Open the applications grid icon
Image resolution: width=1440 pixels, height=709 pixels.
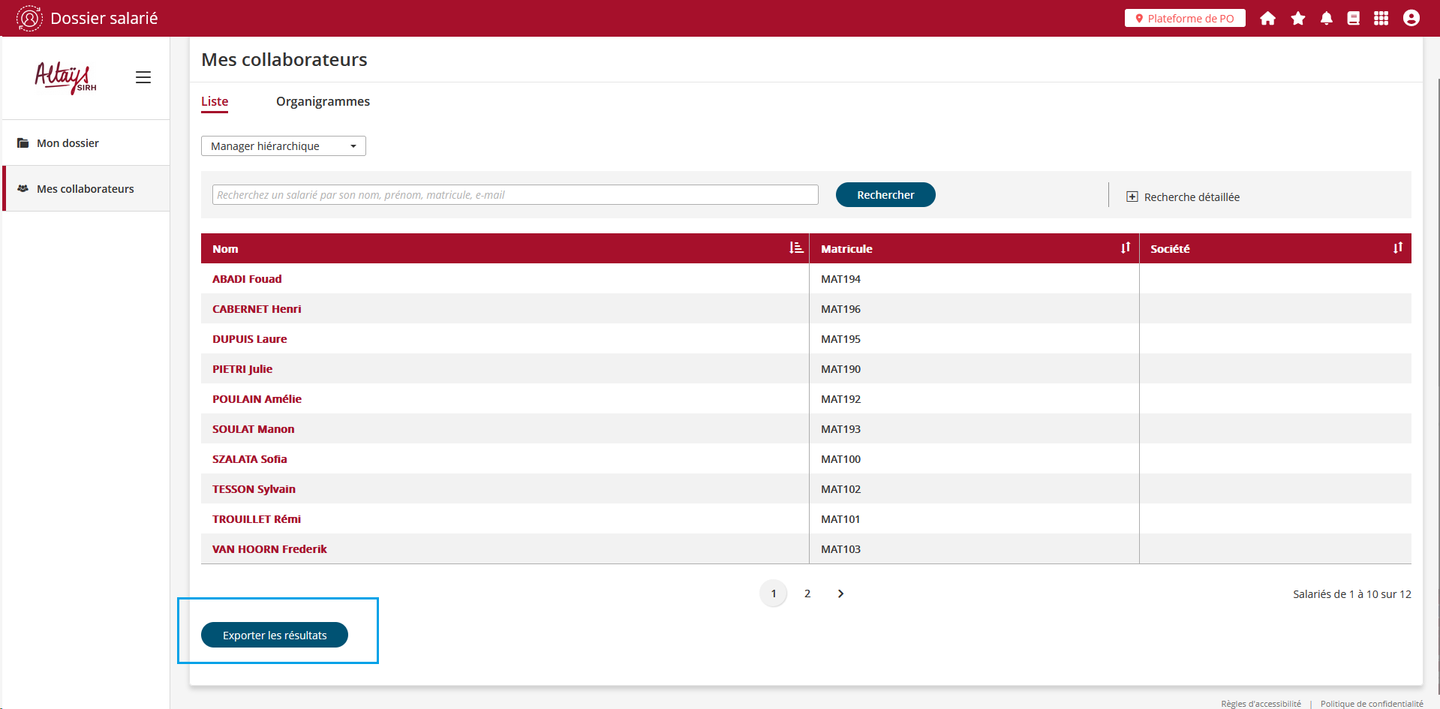tap(1381, 18)
